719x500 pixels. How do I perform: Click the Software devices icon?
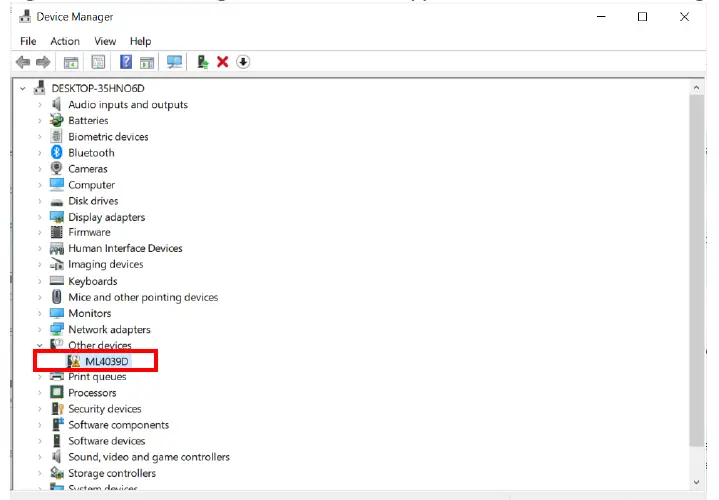56,441
